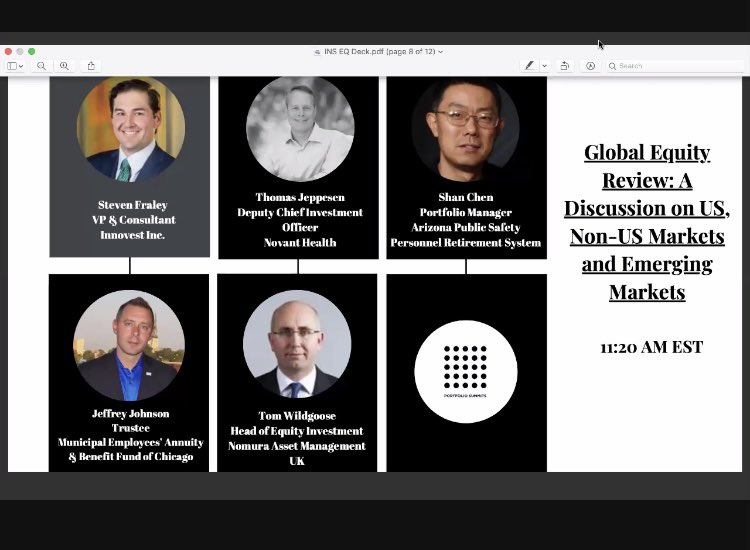Click the zoom out magnifier icon

[42, 66]
